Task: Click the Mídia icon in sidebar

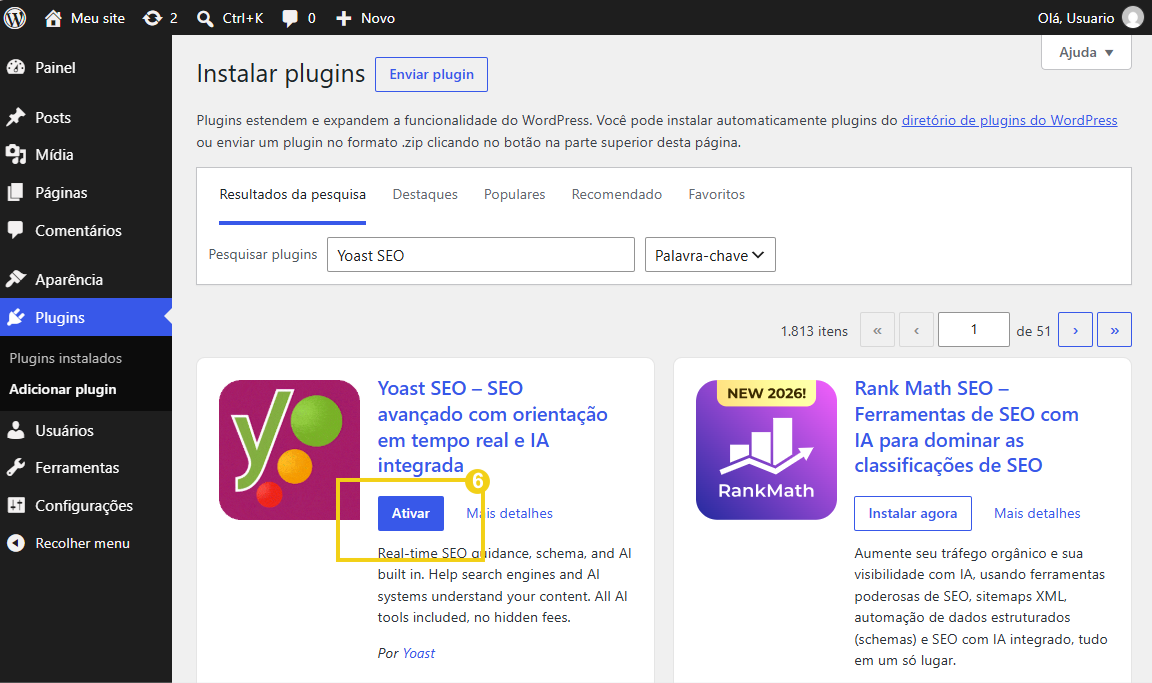Action: 15,154
